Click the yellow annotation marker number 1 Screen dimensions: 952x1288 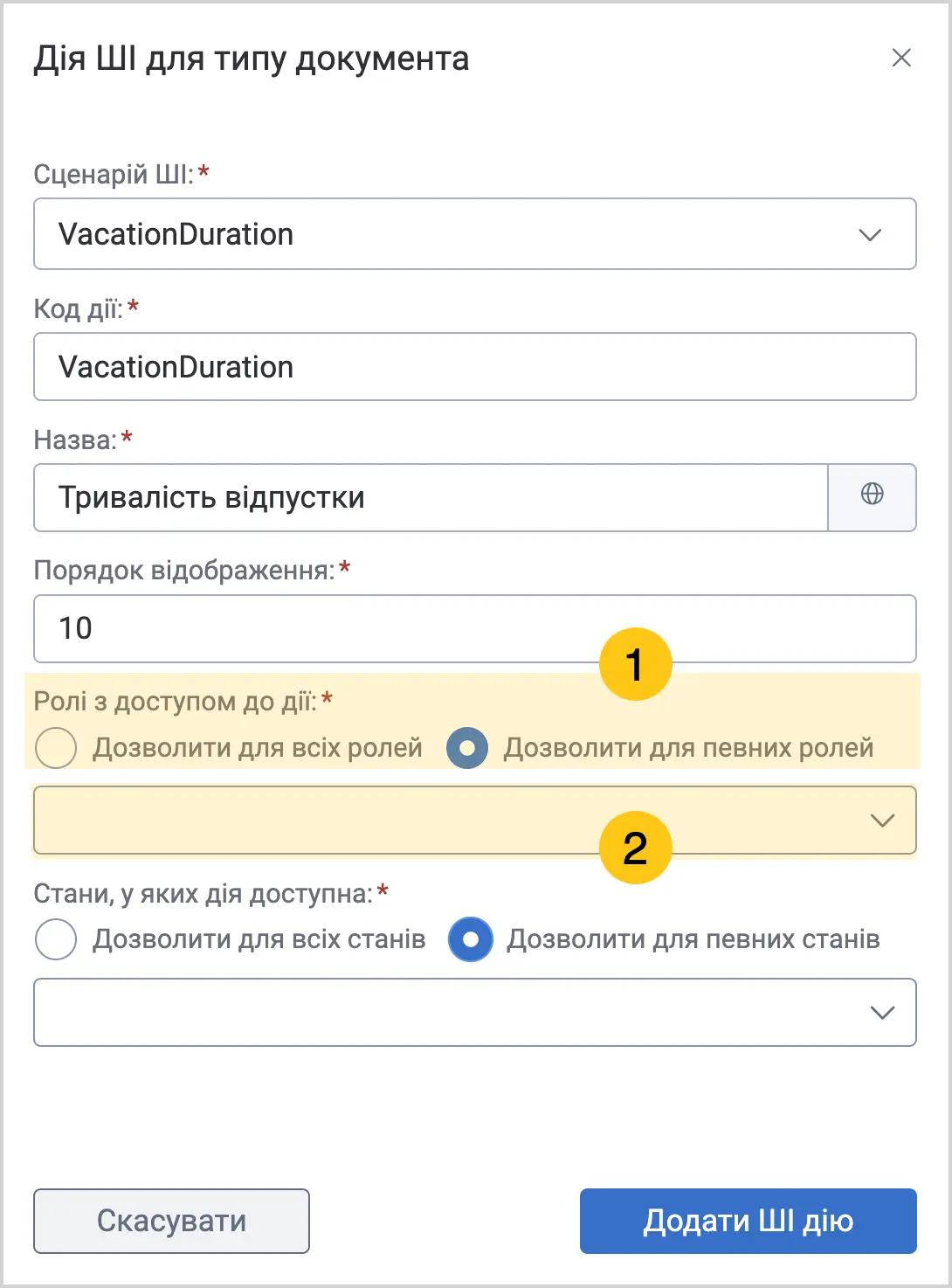point(636,664)
